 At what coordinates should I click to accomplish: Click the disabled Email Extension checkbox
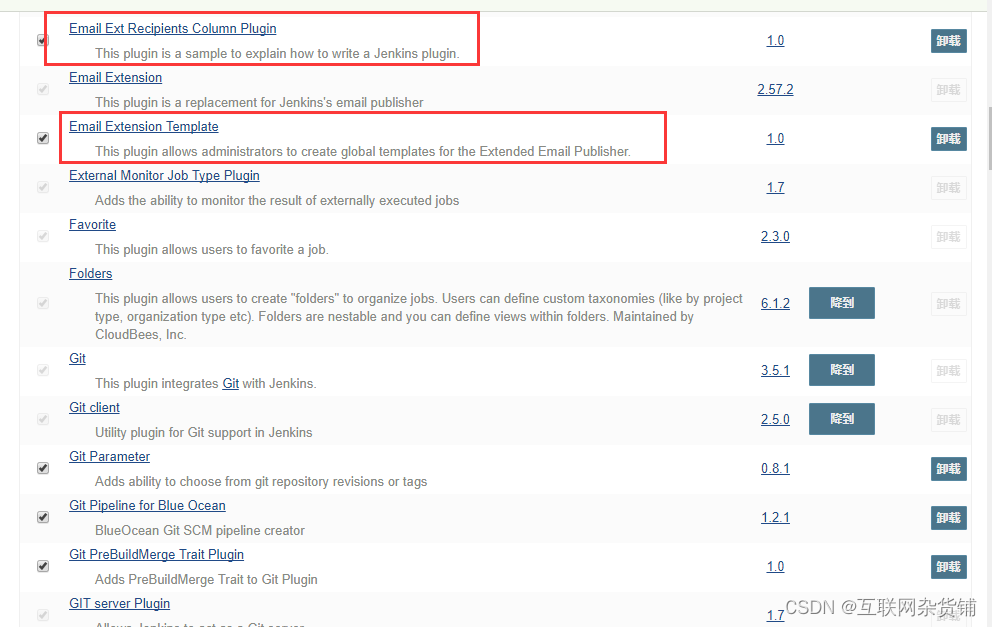[43, 89]
